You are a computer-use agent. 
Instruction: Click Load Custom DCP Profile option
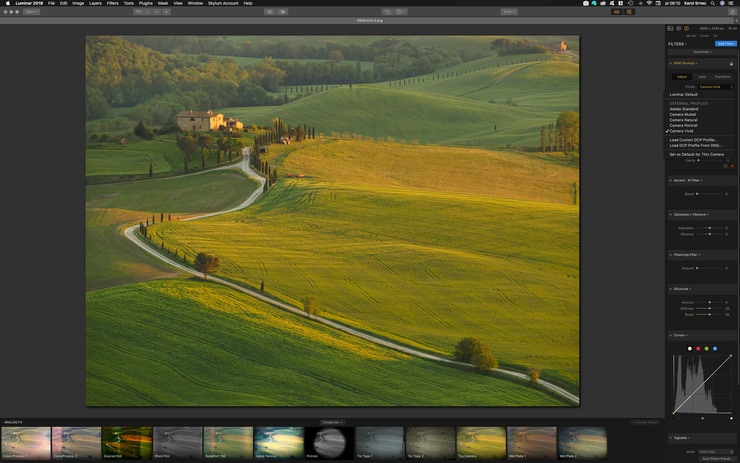click(694, 140)
